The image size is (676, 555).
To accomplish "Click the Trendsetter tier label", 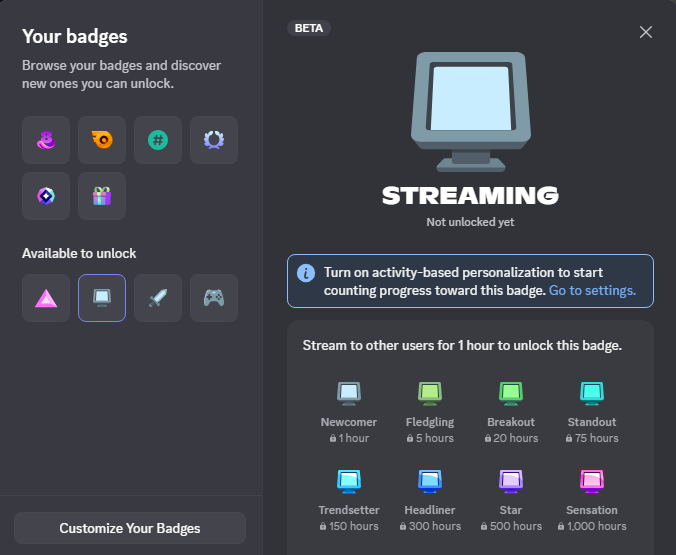I will tap(349, 510).
